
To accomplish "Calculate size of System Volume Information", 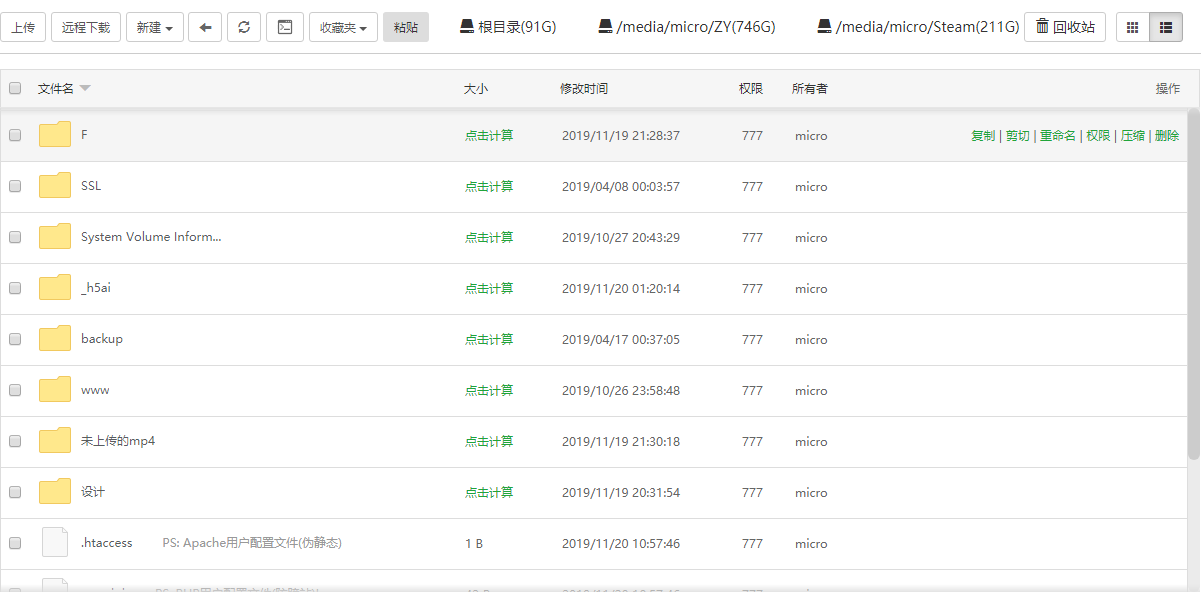I will [x=489, y=238].
